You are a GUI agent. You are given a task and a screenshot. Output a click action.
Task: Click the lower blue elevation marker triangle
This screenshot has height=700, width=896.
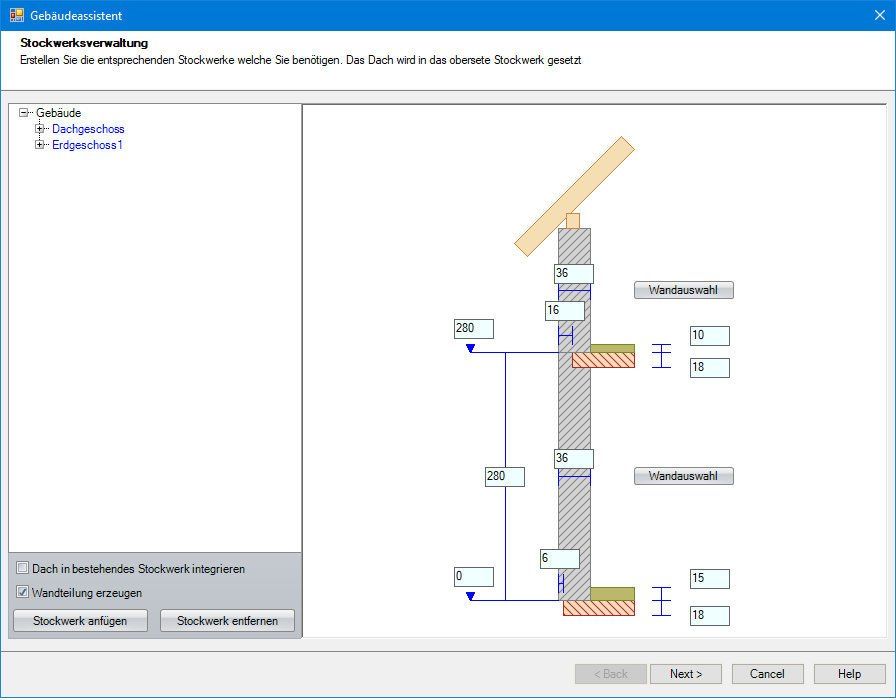tap(470, 596)
